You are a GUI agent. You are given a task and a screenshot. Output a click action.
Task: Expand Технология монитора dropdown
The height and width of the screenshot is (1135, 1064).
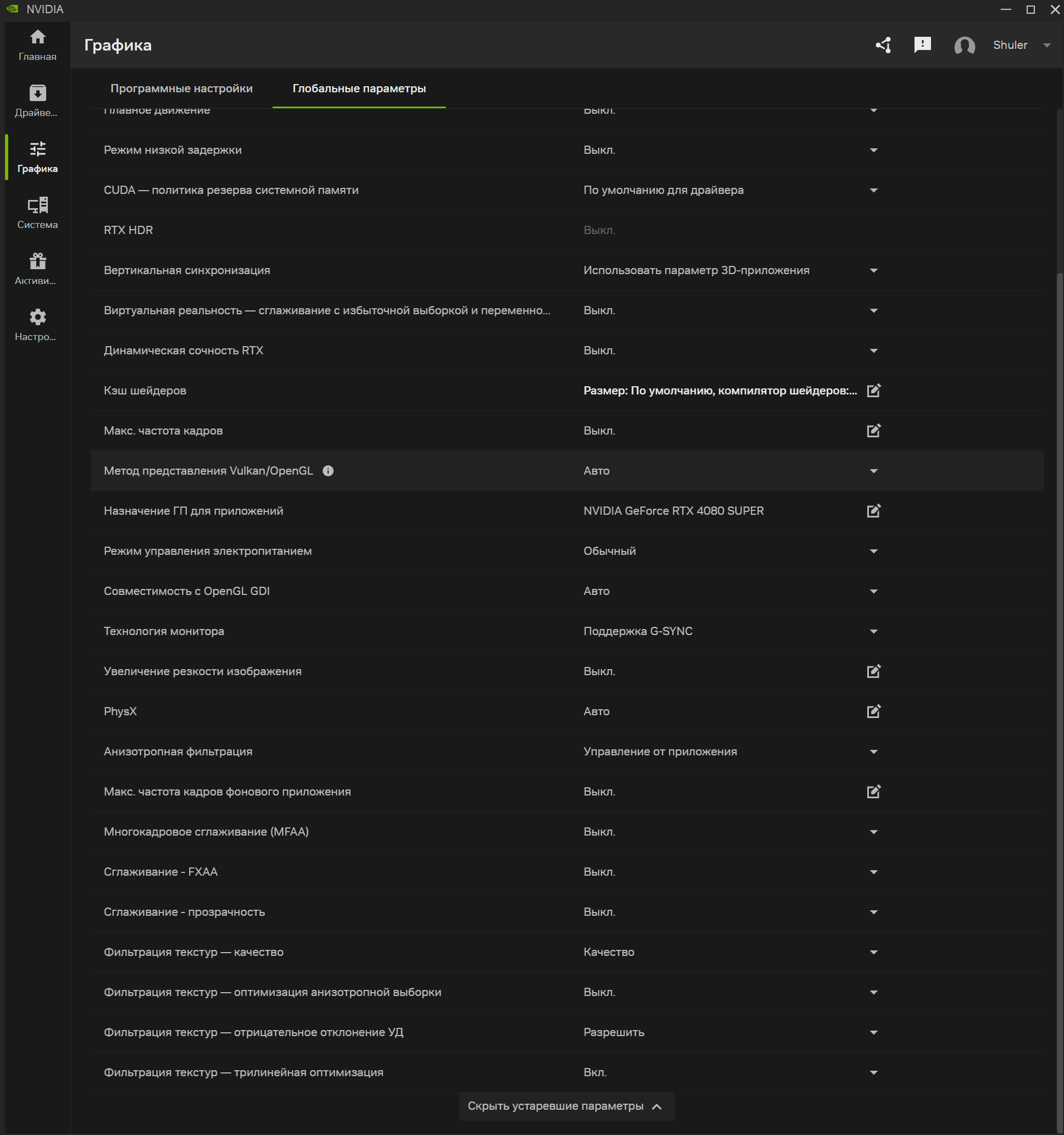point(874,631)
